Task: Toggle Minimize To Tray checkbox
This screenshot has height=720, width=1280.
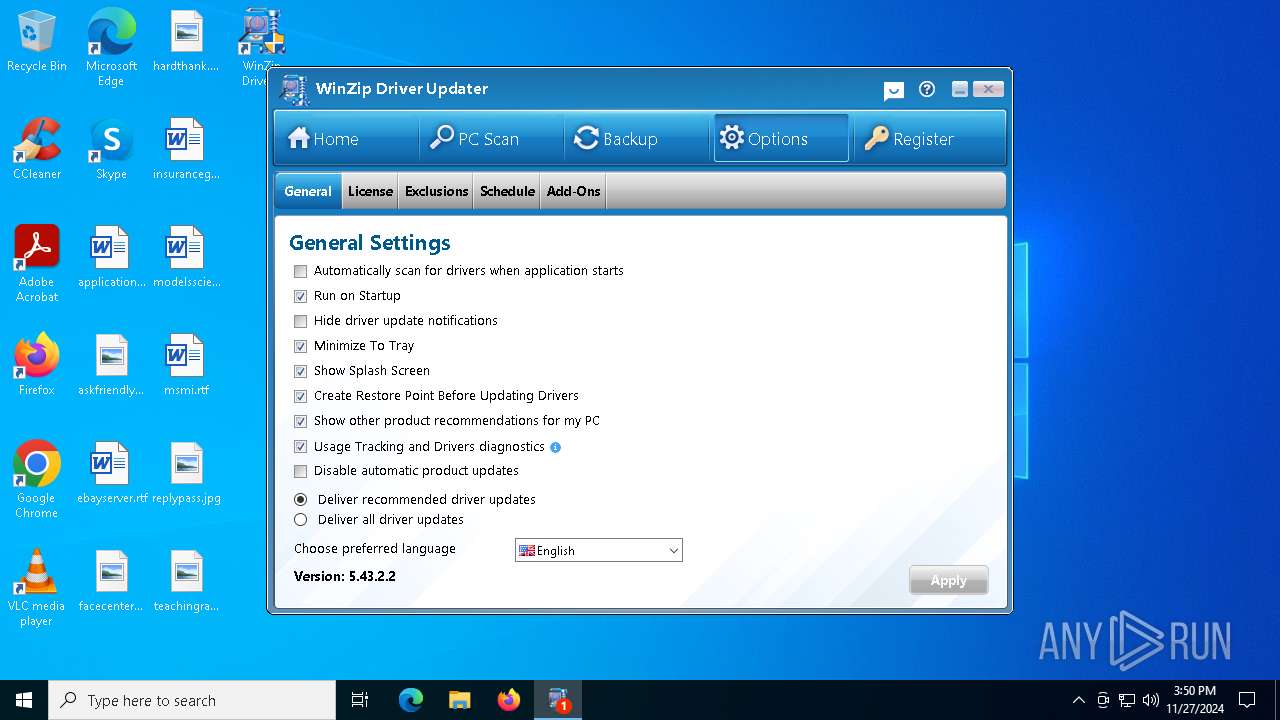Action: coord(300,346)
